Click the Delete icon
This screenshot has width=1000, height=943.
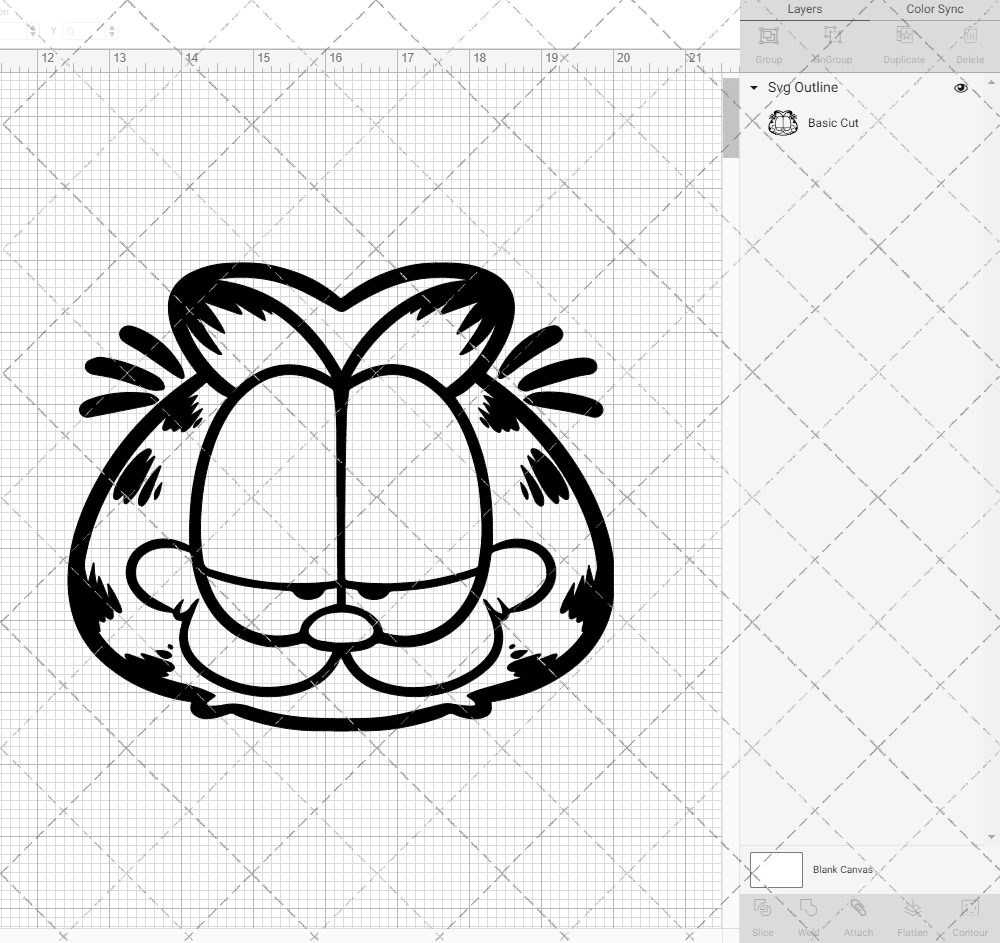pyautogui.click(x=969, y=42)
